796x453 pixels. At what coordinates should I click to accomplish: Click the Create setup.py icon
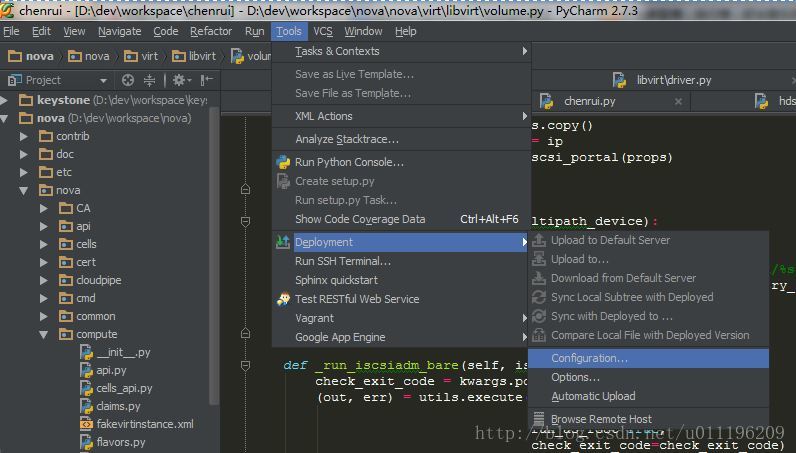(283, 181)
